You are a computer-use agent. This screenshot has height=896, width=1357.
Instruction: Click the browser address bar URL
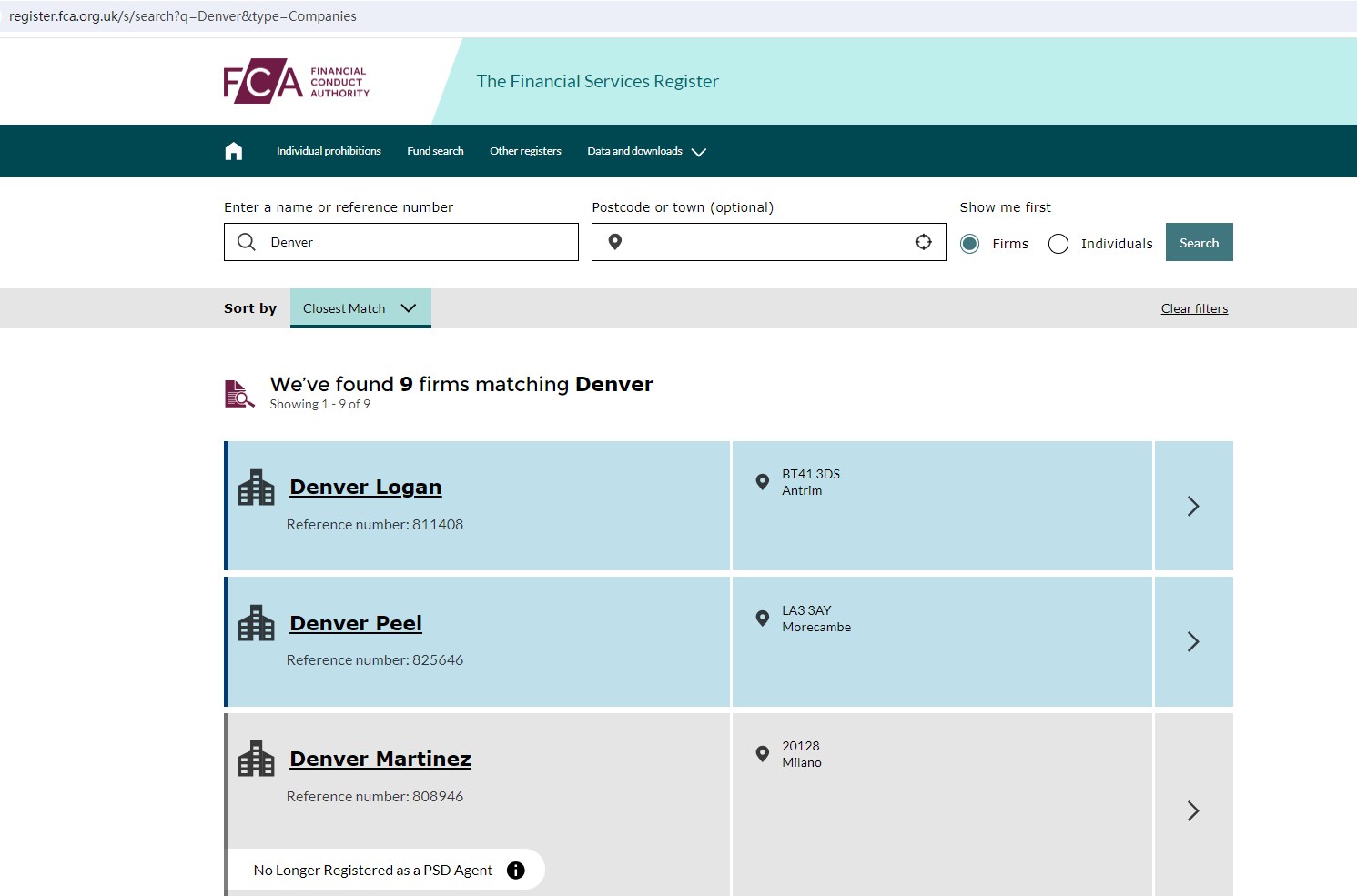click(x=183, y=16)
